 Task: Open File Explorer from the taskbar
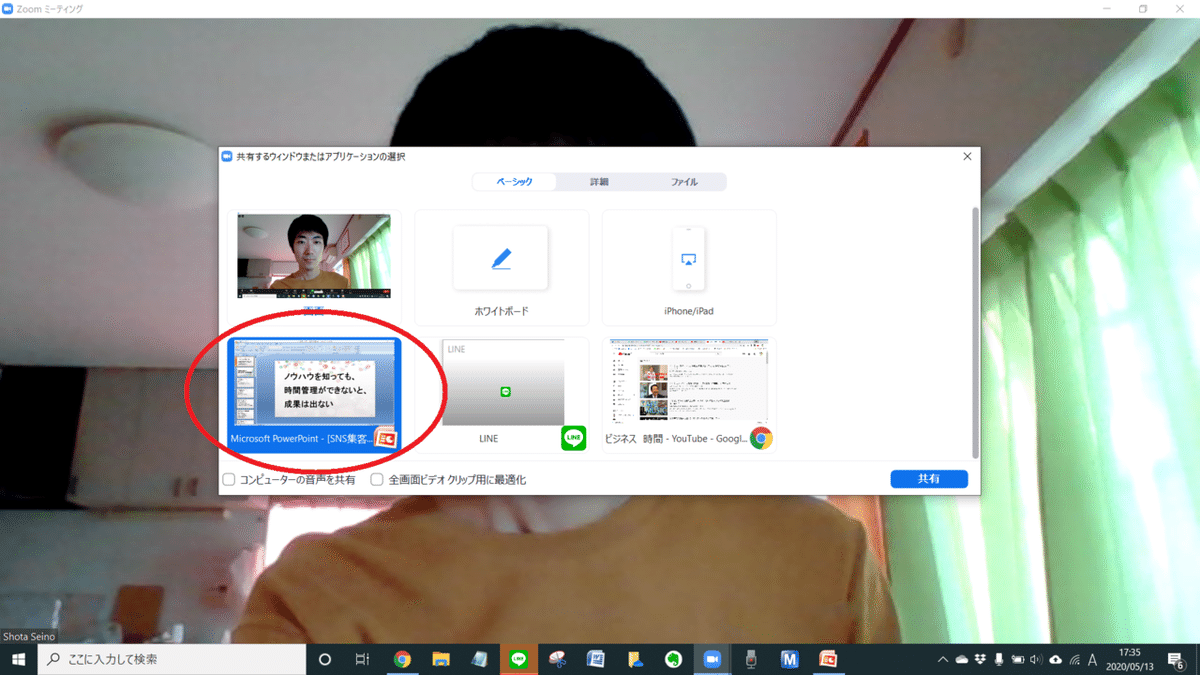(441, 659)
